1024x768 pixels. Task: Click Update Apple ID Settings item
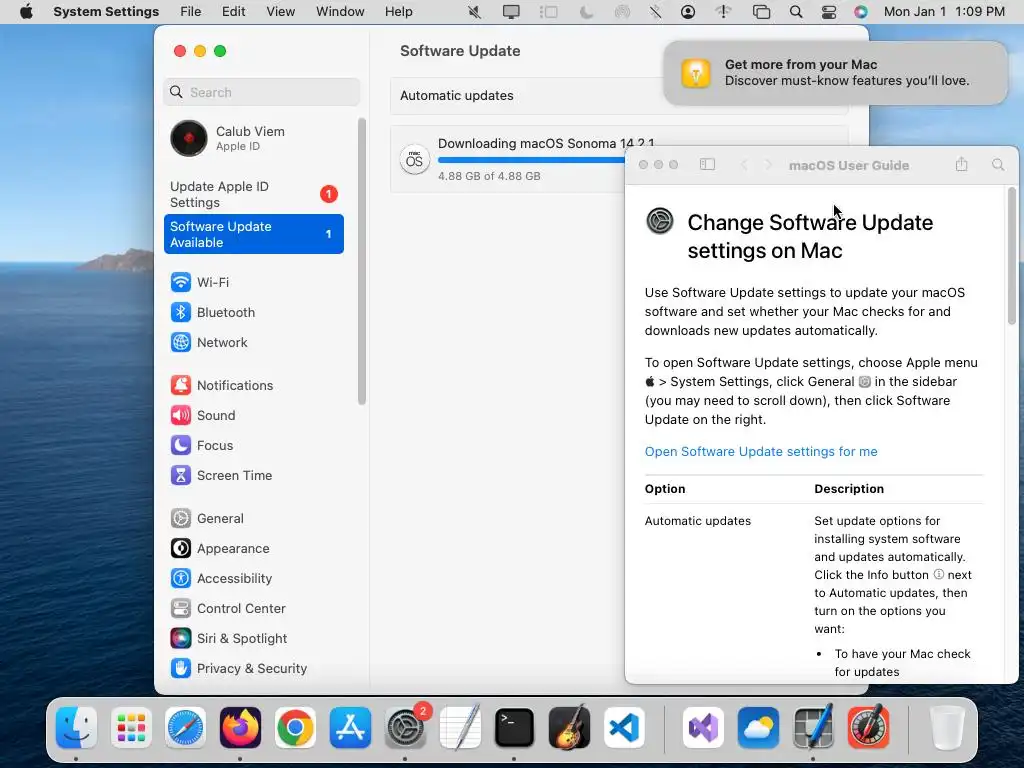click(x=253, y=194)
